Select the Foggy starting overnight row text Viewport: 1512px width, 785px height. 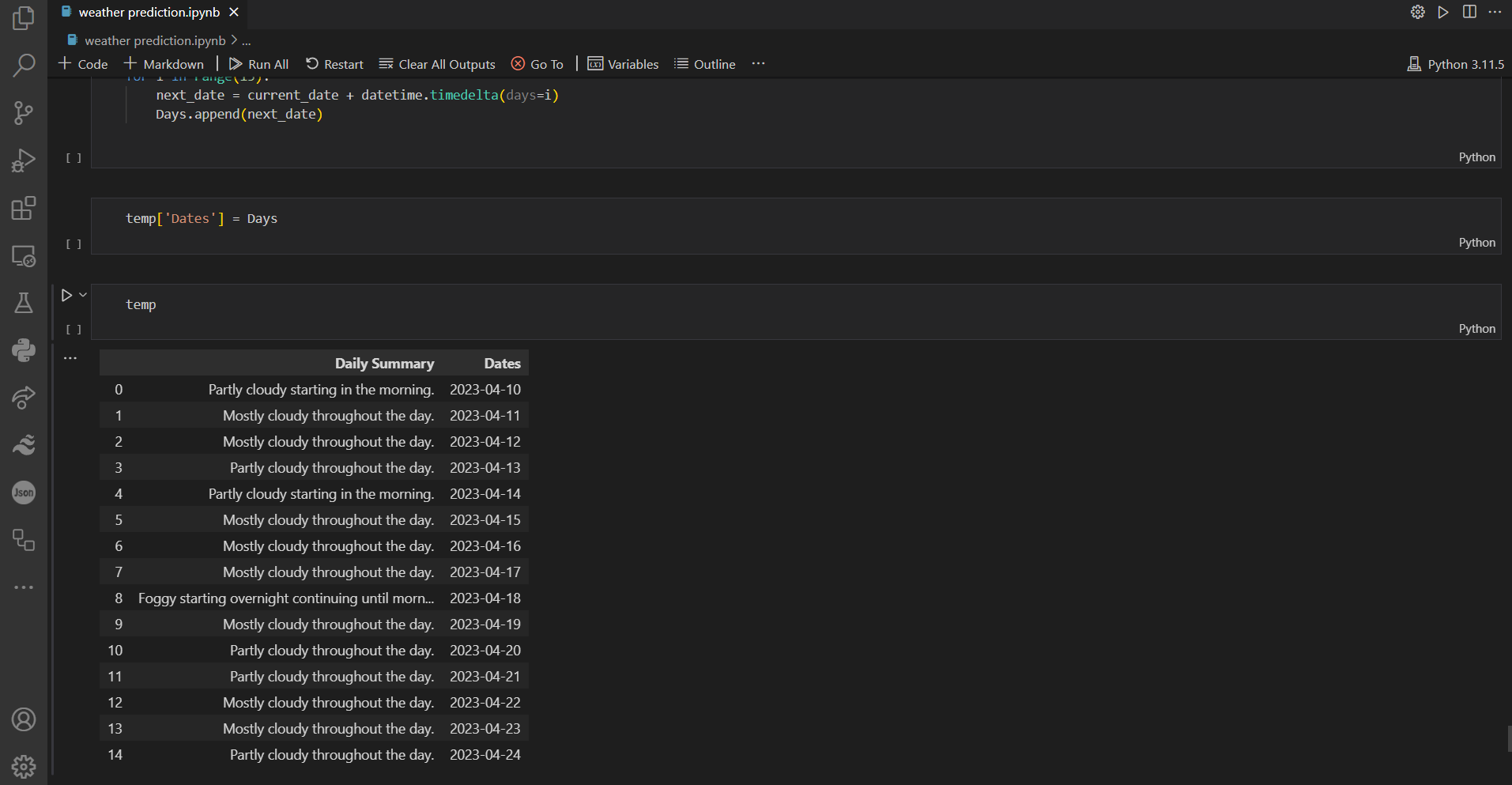point(286,598)
